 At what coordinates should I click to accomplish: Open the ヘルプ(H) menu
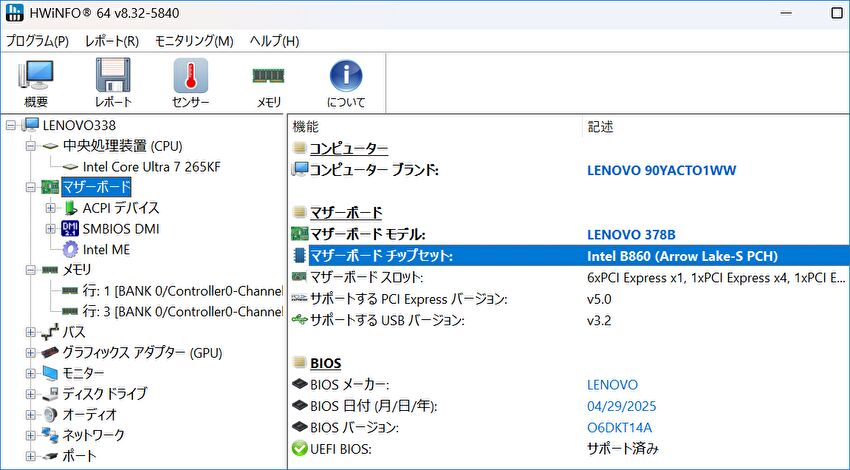274,41
